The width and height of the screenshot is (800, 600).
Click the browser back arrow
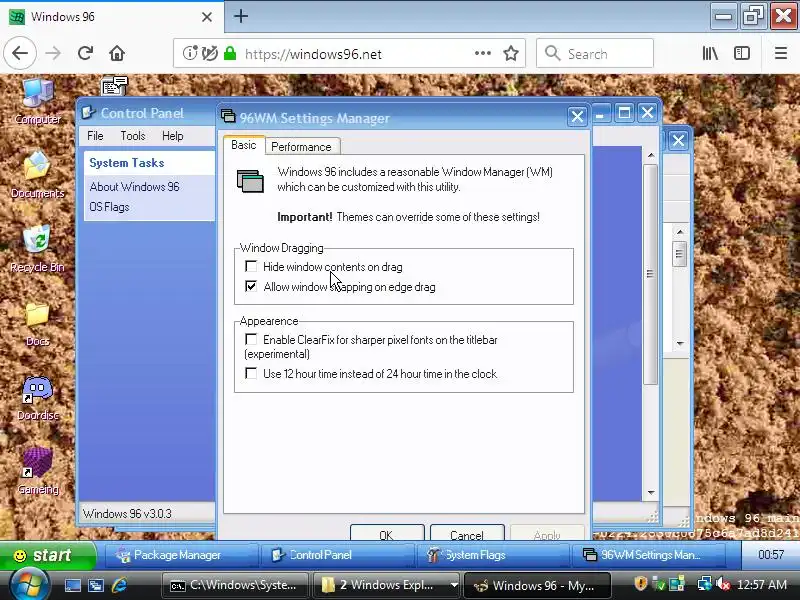20,53
